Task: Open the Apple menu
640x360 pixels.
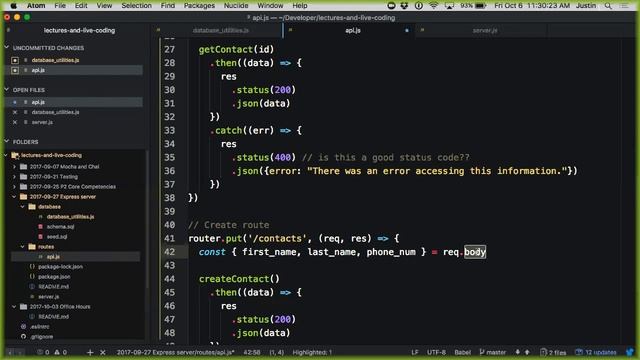Action: coord(13,6)
